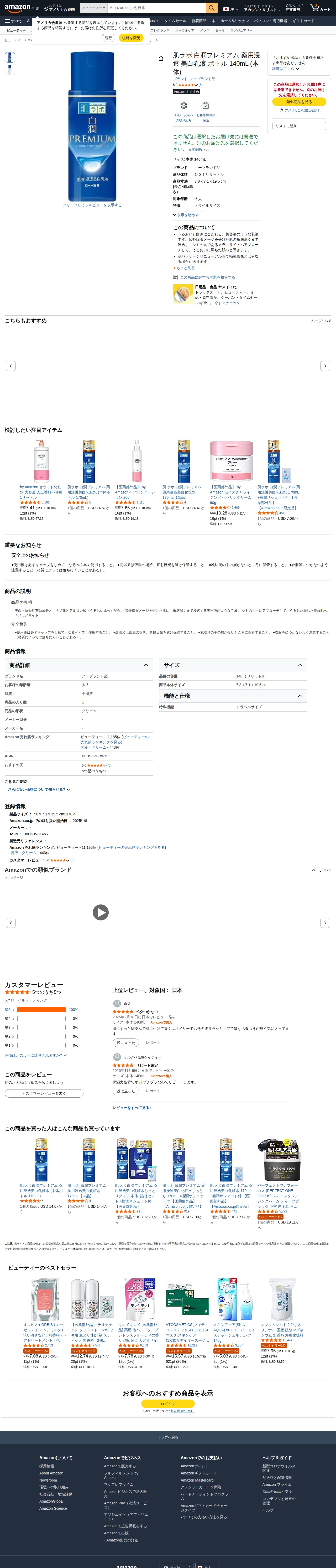This screenshot has height=1568, width=336.
Task: Open パソコン・周辺機器 nav item
Action: coord(270,21)
